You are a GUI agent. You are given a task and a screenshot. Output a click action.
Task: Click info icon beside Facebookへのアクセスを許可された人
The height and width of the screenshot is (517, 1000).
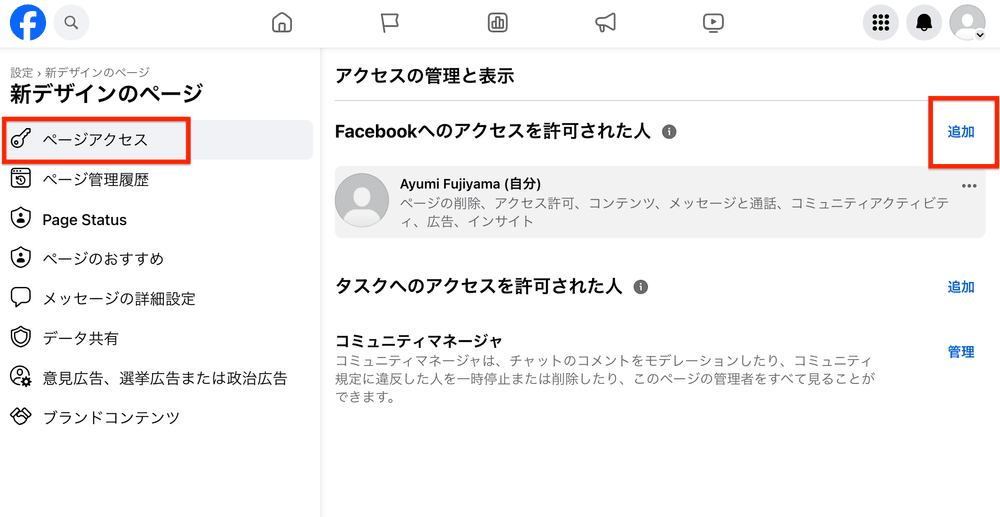pos(669,132)
